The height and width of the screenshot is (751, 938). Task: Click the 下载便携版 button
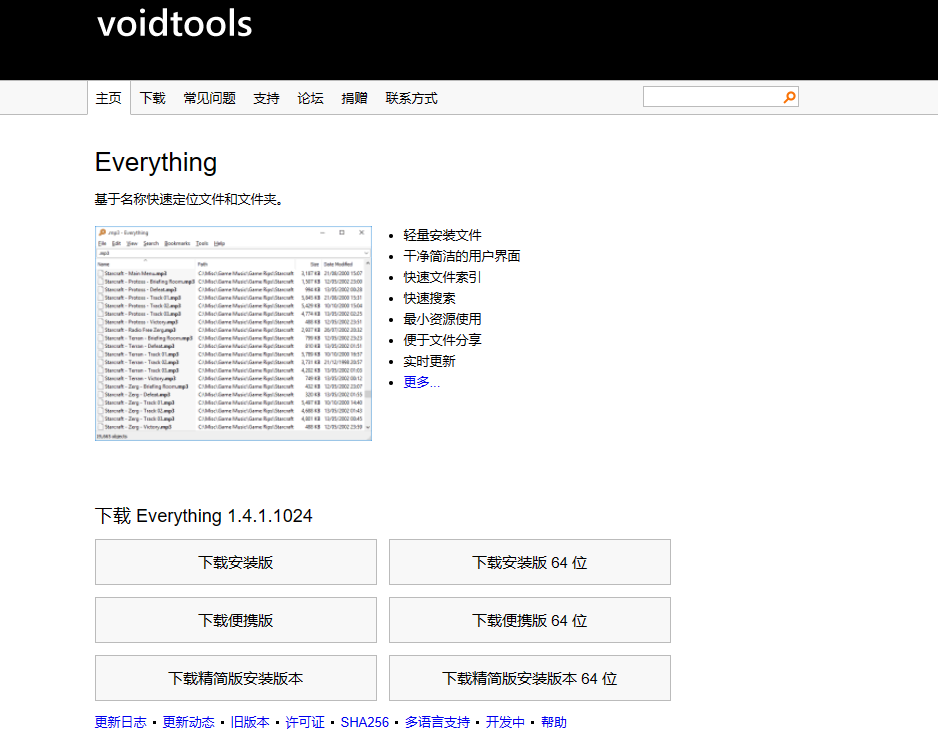[x=236, y=620]
